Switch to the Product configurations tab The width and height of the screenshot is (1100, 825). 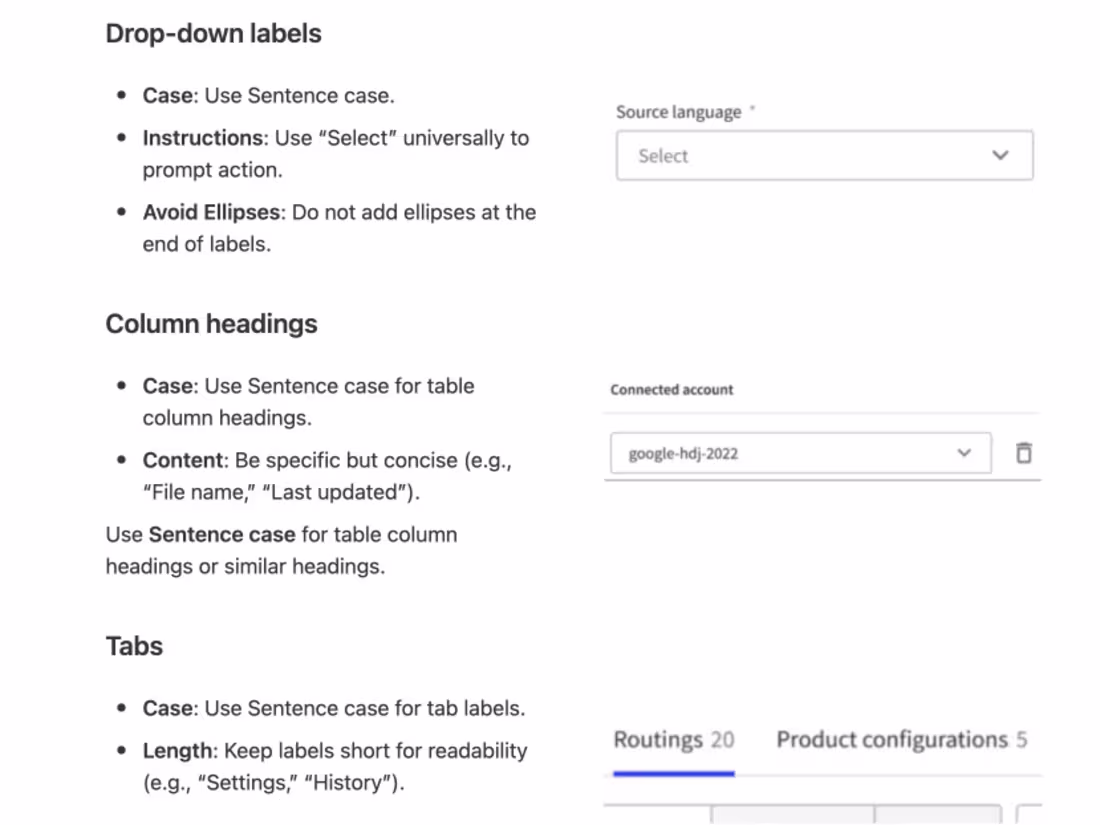888,740
